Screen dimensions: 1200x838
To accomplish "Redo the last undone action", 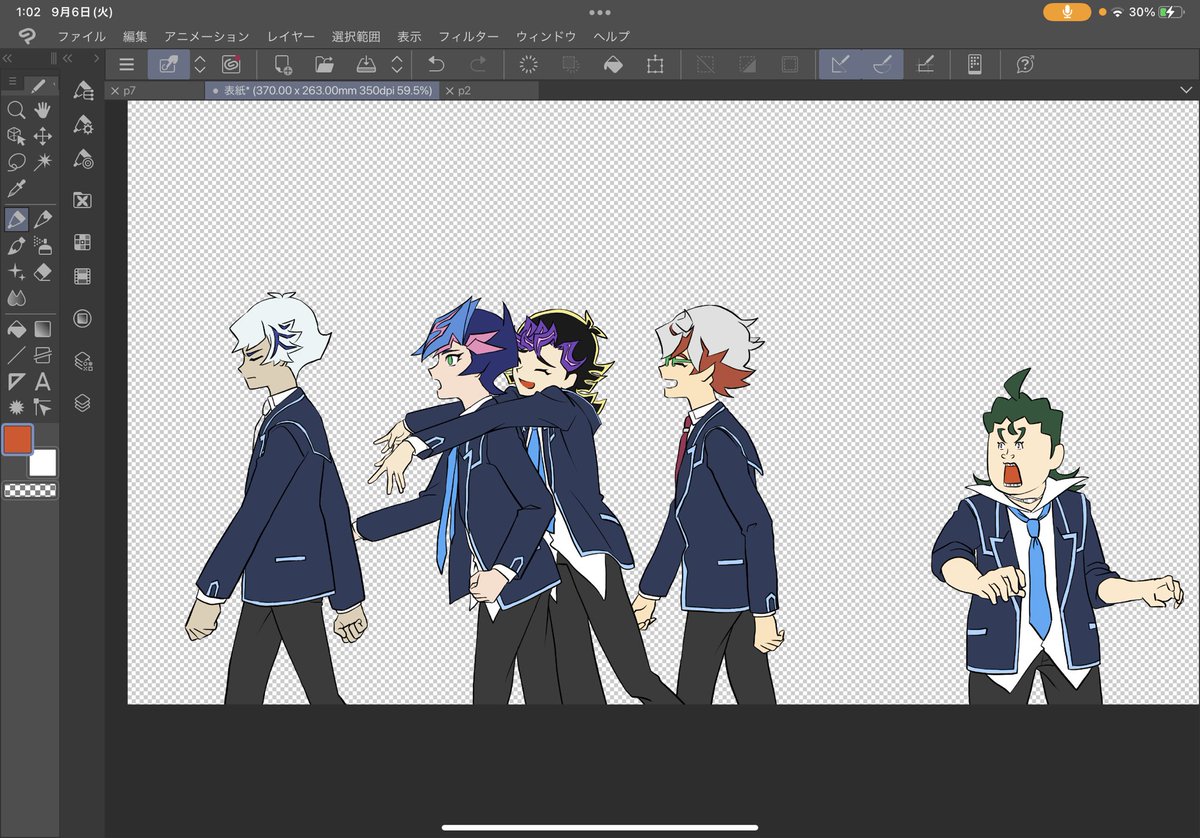I will [478, 65].
